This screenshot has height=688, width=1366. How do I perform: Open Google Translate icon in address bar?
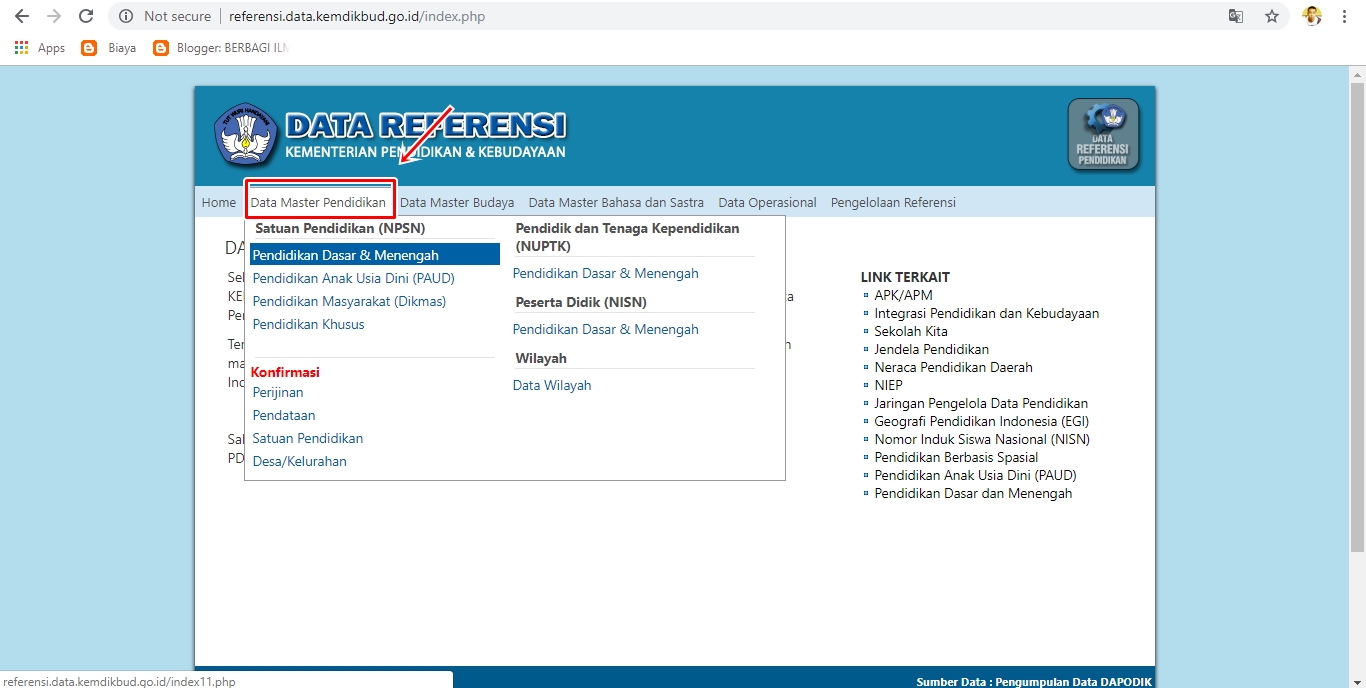pyautogui.click(x=1236, y=16)
